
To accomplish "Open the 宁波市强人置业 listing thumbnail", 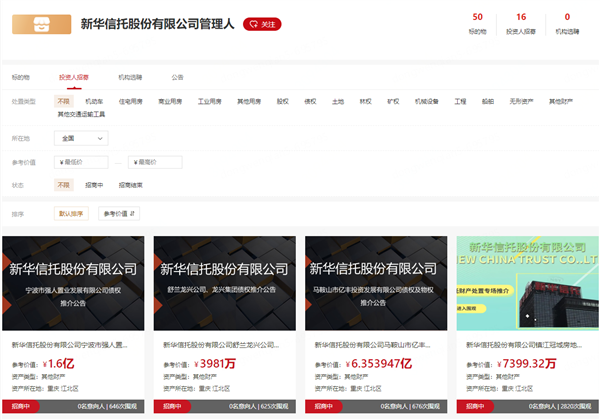I will [x=73, y=282].
